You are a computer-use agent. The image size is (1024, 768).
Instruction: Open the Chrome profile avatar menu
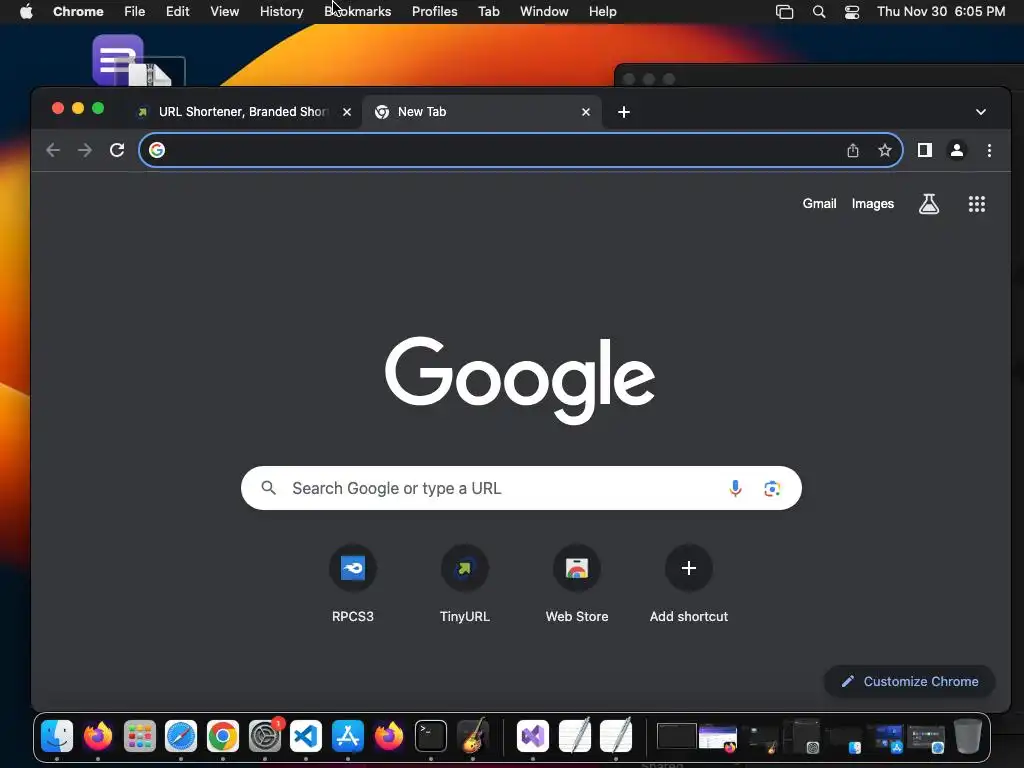point(957,150)
